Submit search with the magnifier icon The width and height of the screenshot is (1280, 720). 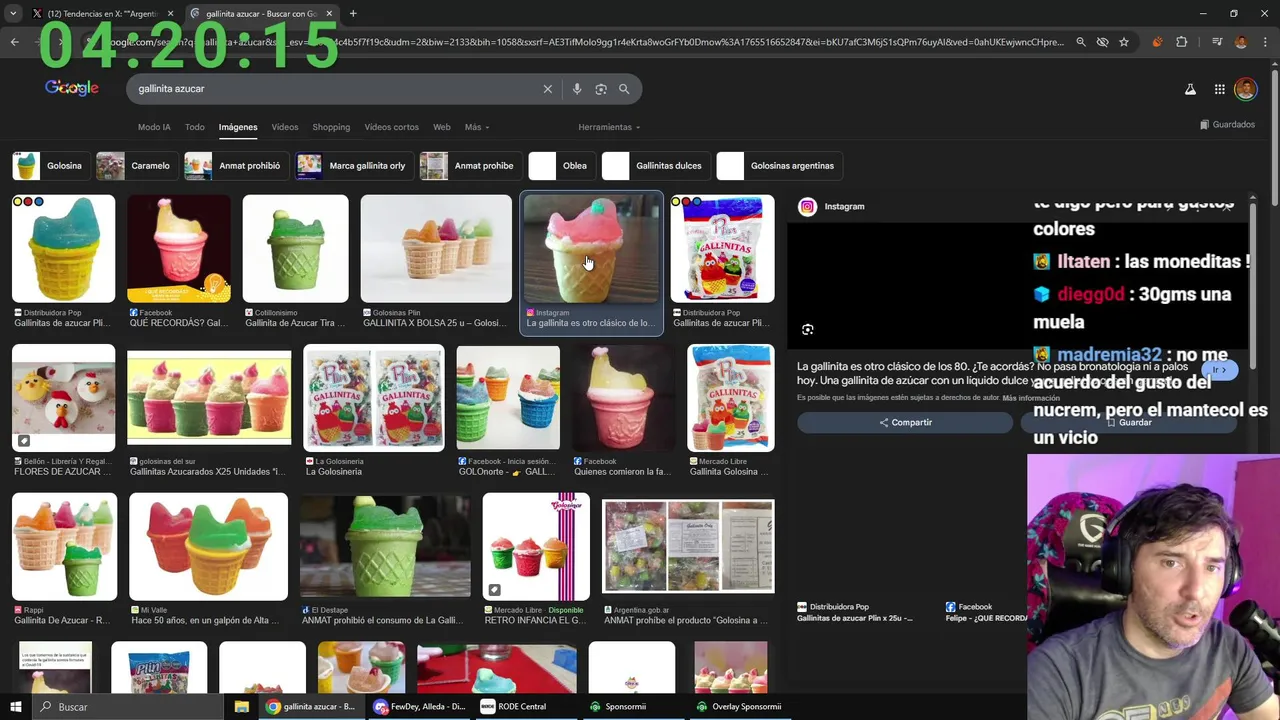click(x=624, y=89)
